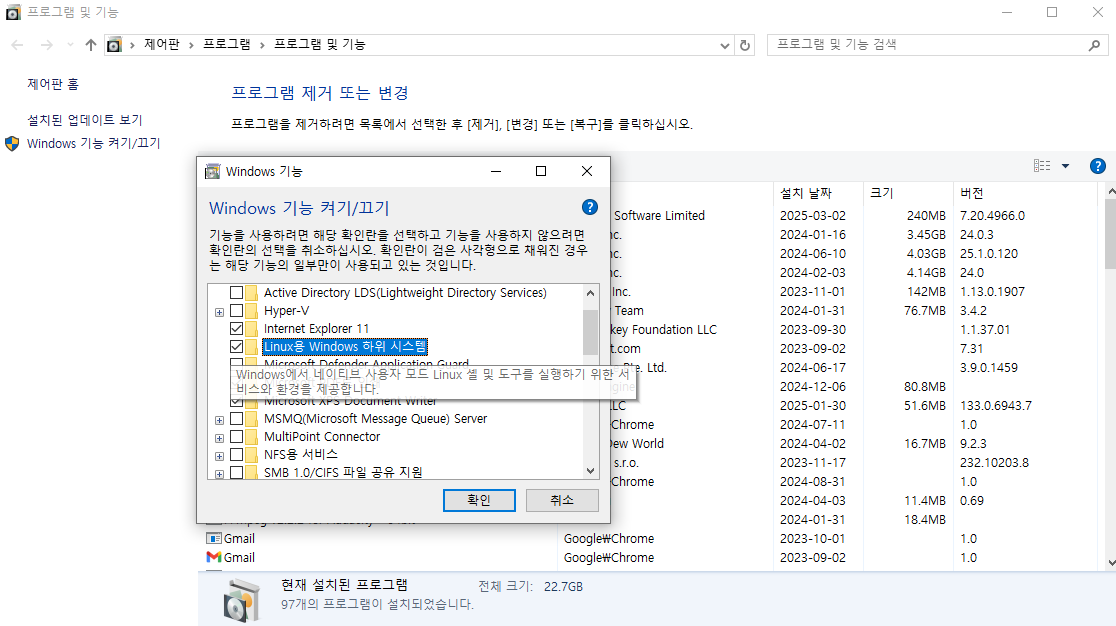Click the help icon in programs list toolbar
Viewport: 1116px width, 626px height.
click(1097, 166)
